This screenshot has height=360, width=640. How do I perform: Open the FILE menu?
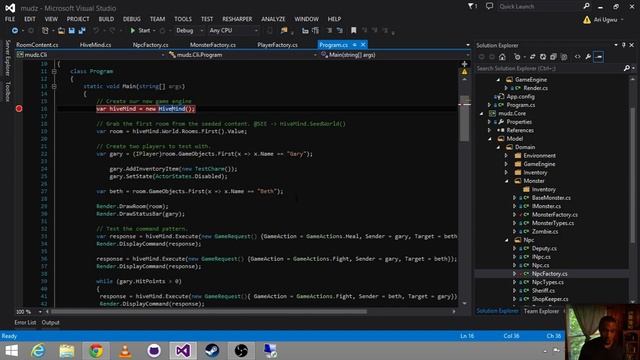(10, 19)
